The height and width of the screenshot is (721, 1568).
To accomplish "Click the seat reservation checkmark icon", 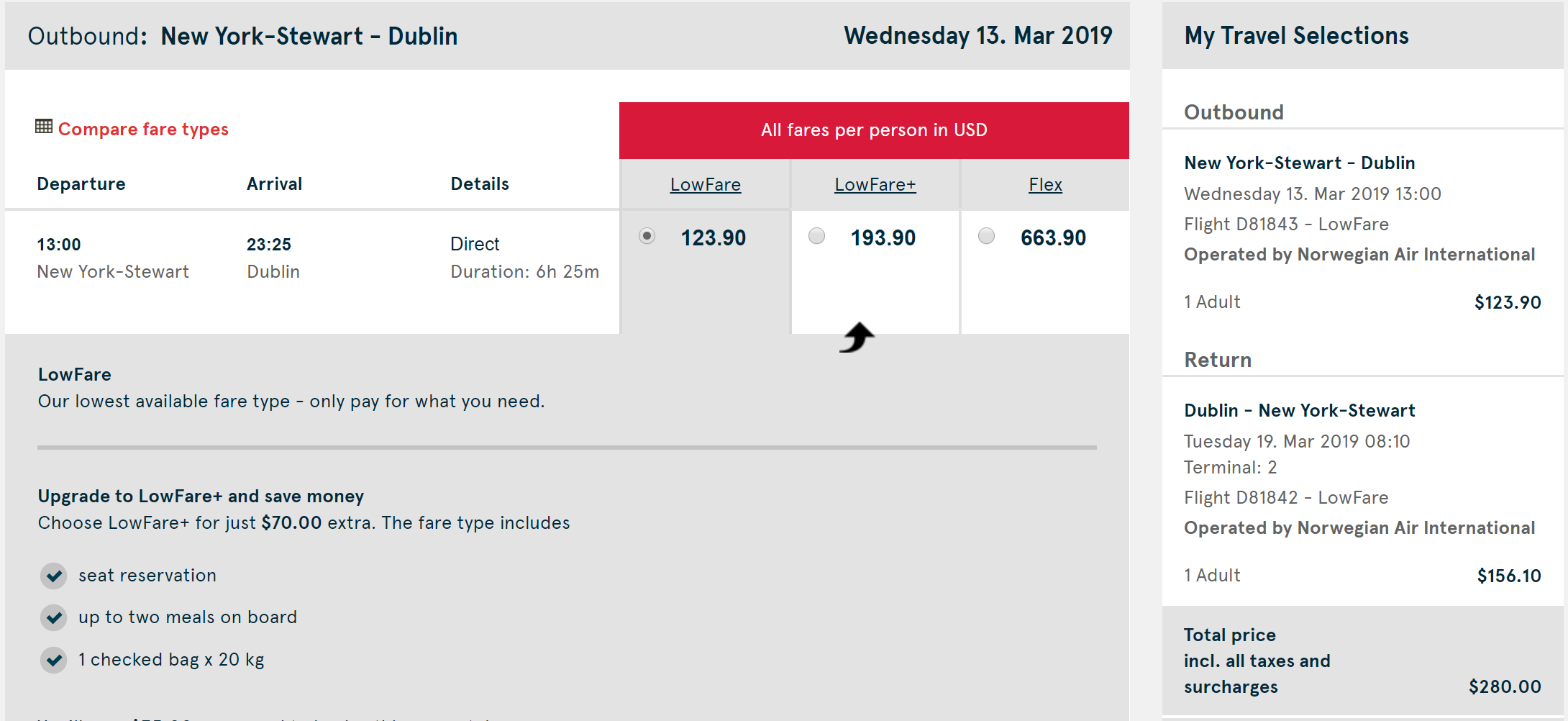I will coord(54,576).
